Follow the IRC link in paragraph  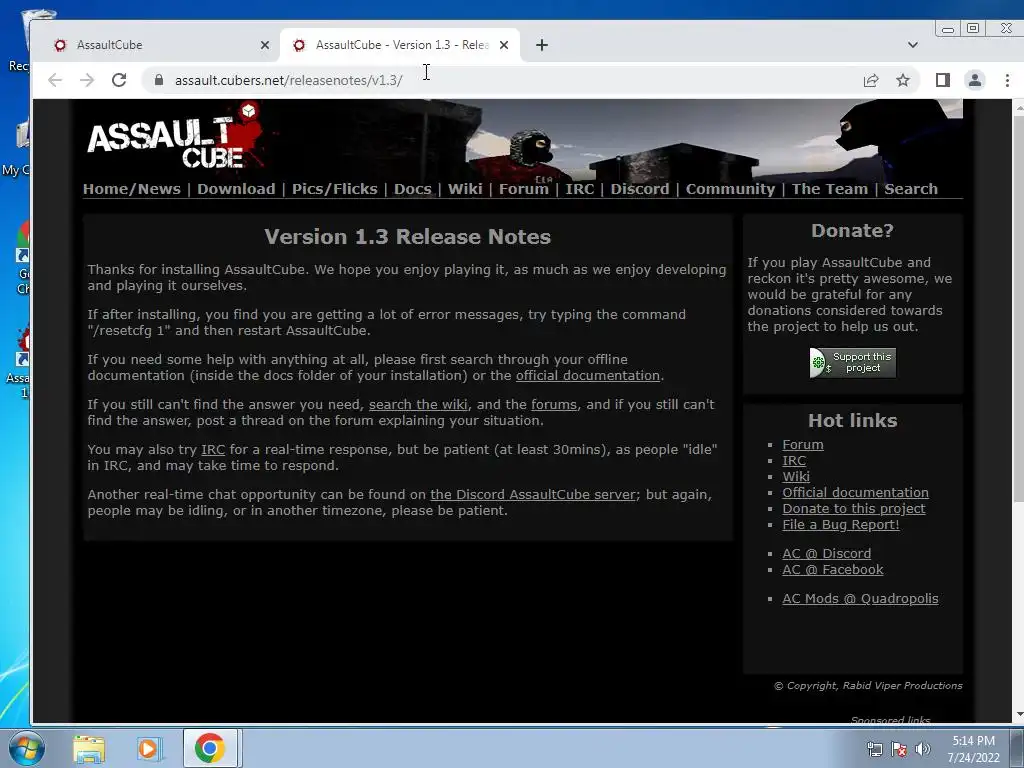point(213,450)
